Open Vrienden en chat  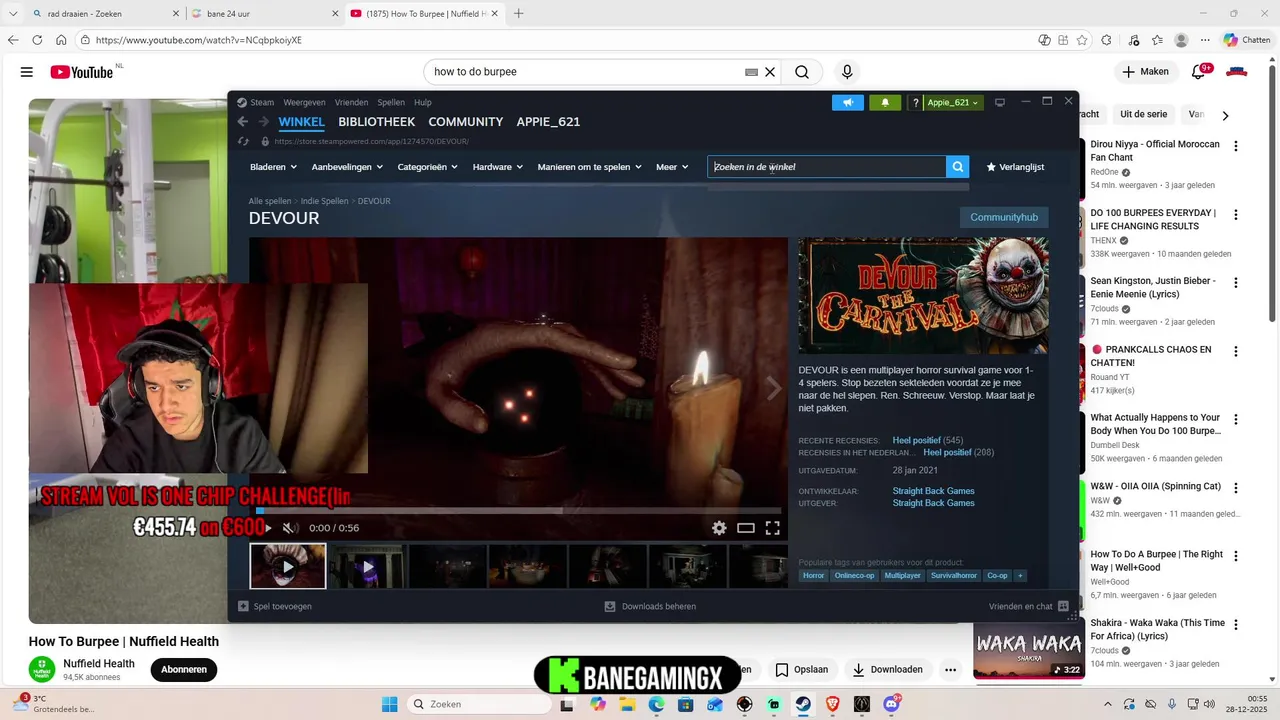click(x=1029, y=606)
